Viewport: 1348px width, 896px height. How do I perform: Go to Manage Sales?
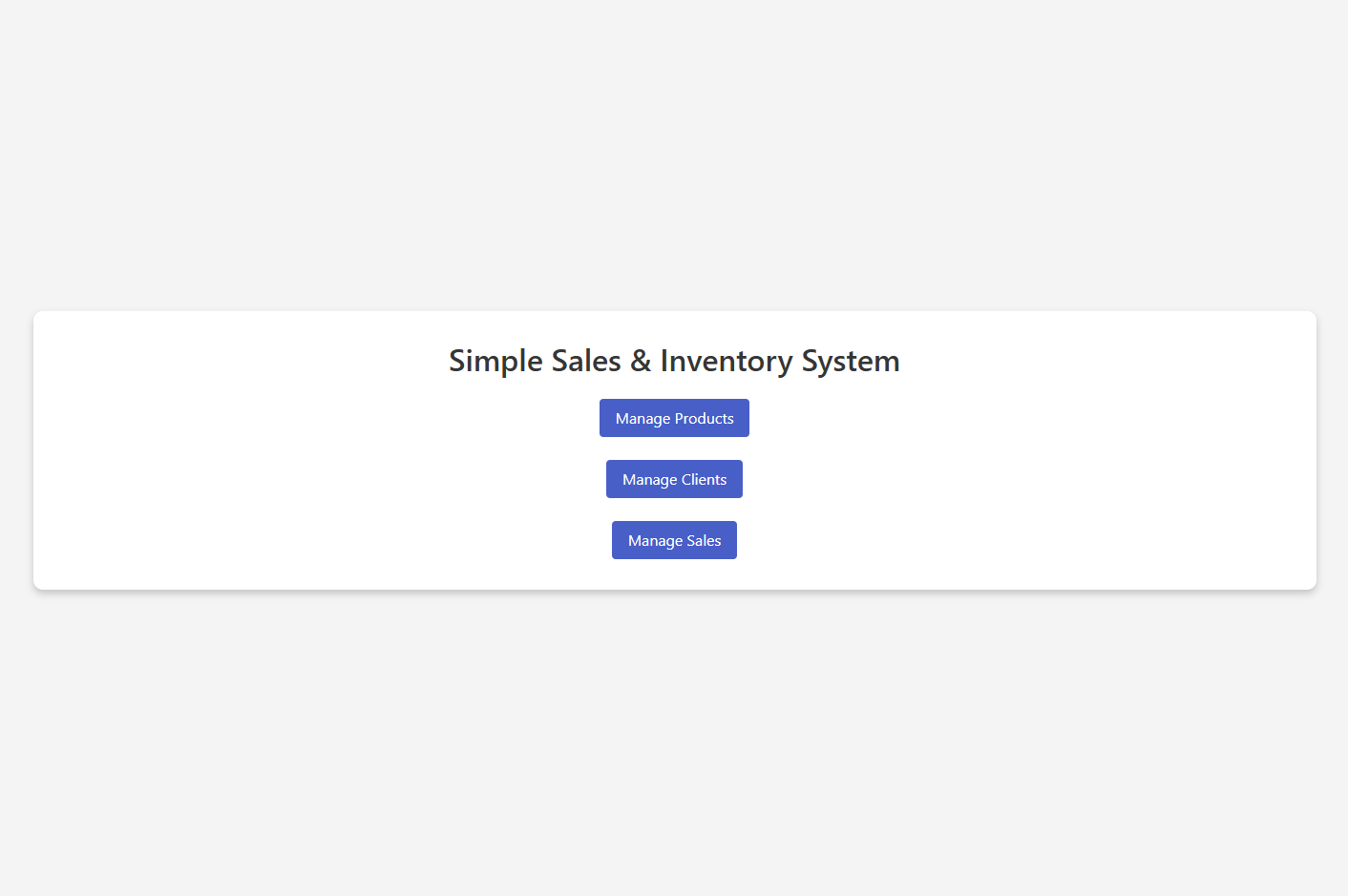point(674,540)
